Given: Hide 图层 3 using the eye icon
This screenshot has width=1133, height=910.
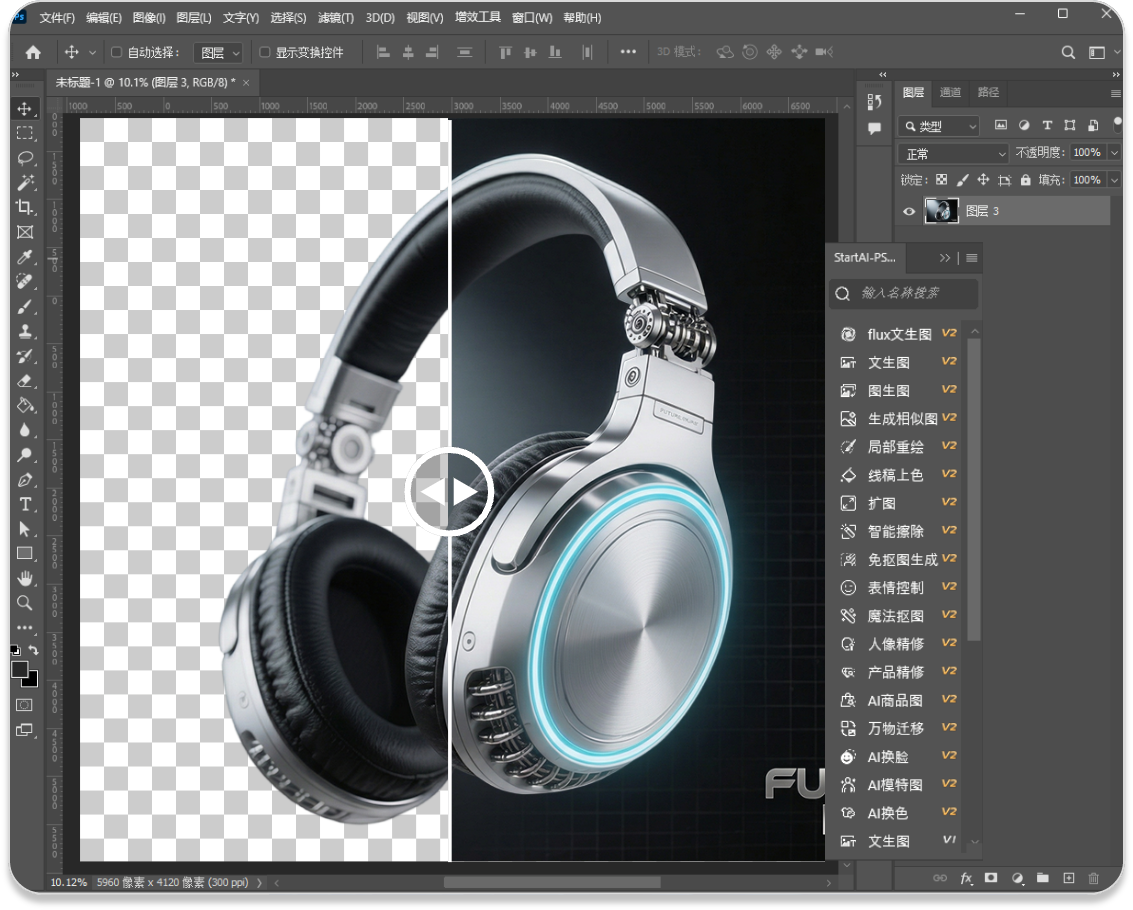Looking at the screenshot, I should pos(909,211).
